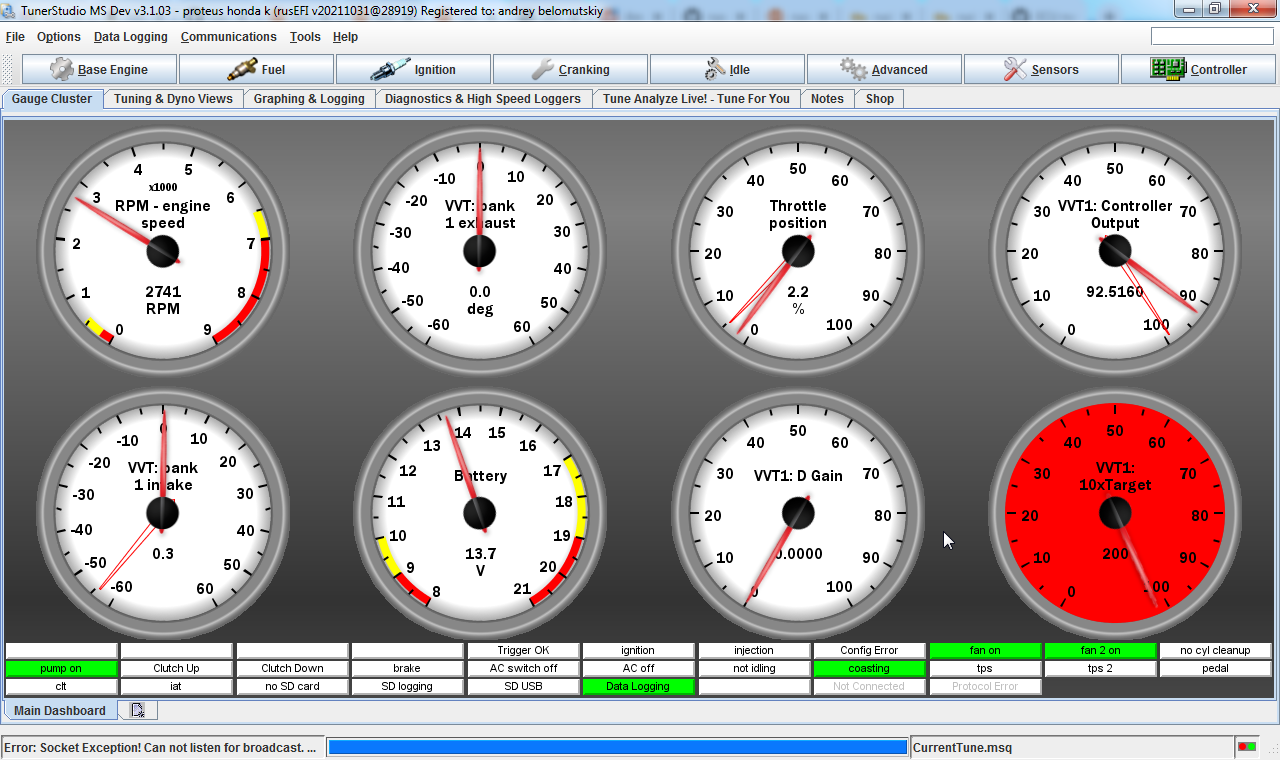Viewport: 1280px width, 760px height.
Task: Click the 'SD logging' indicator
Action: [407, 686]
